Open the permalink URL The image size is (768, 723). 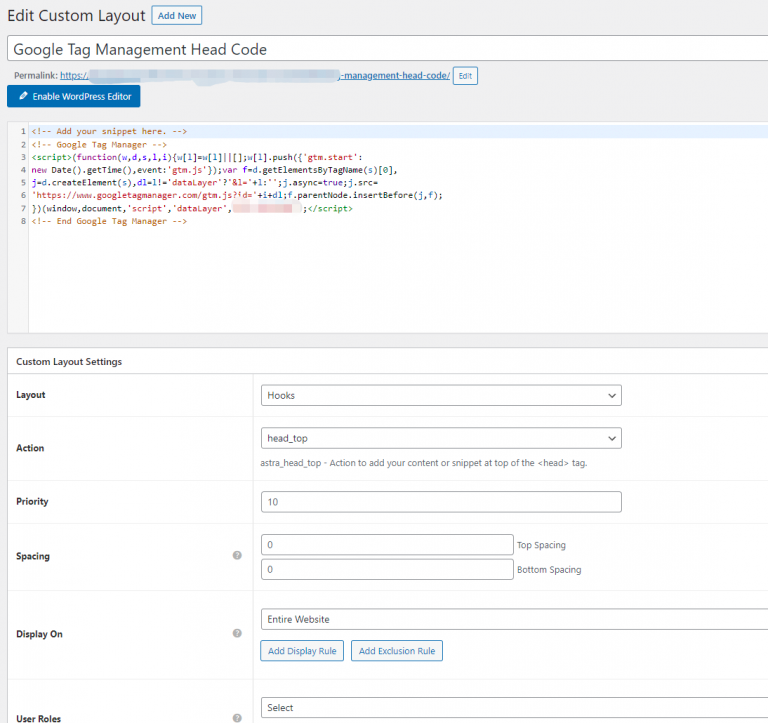pyautogui.click(x=255, y=75)
